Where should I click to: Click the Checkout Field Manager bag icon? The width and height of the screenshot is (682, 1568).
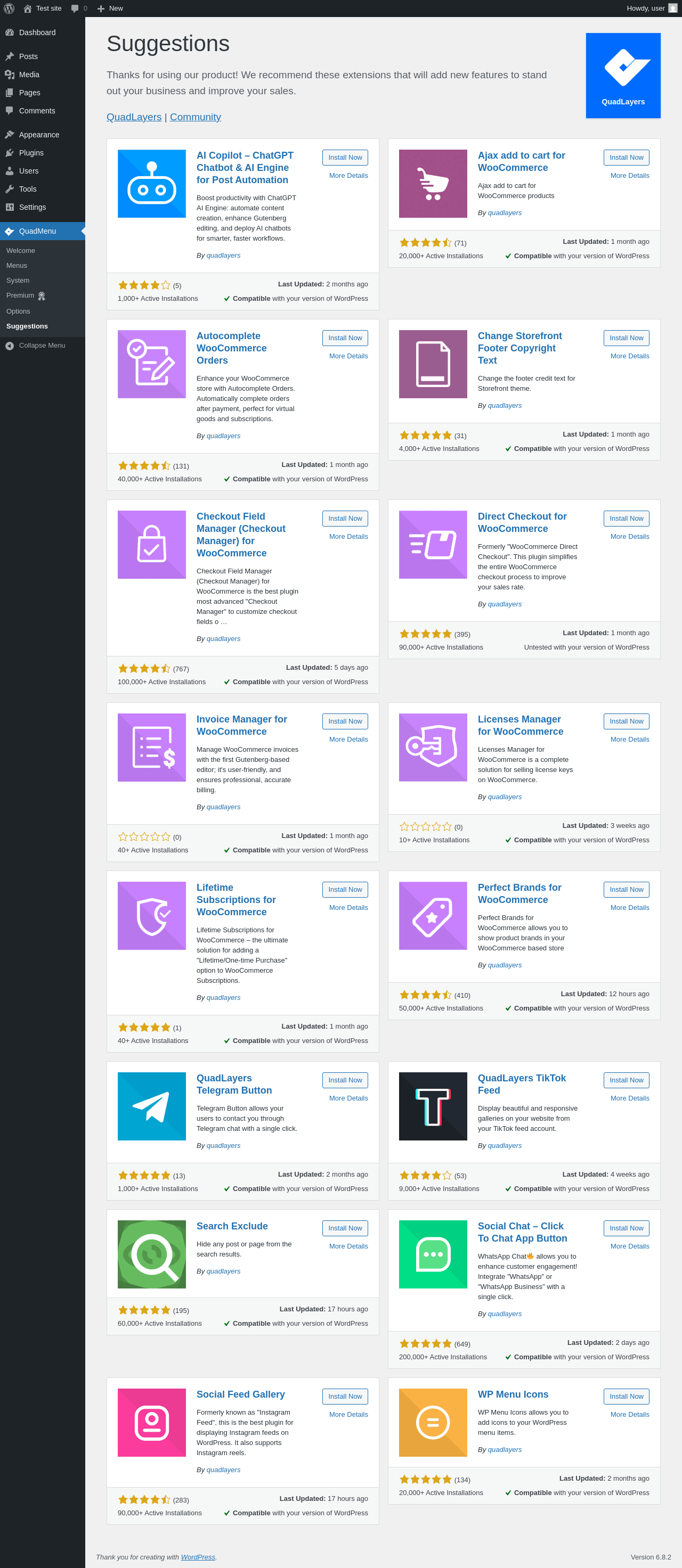[x=152, y=545]
